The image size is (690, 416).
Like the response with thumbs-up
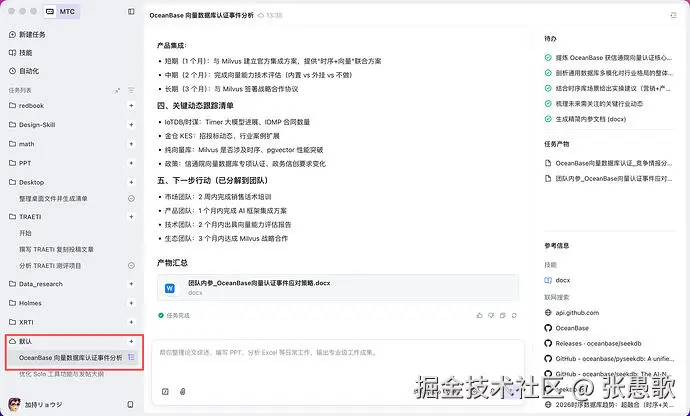479,315
